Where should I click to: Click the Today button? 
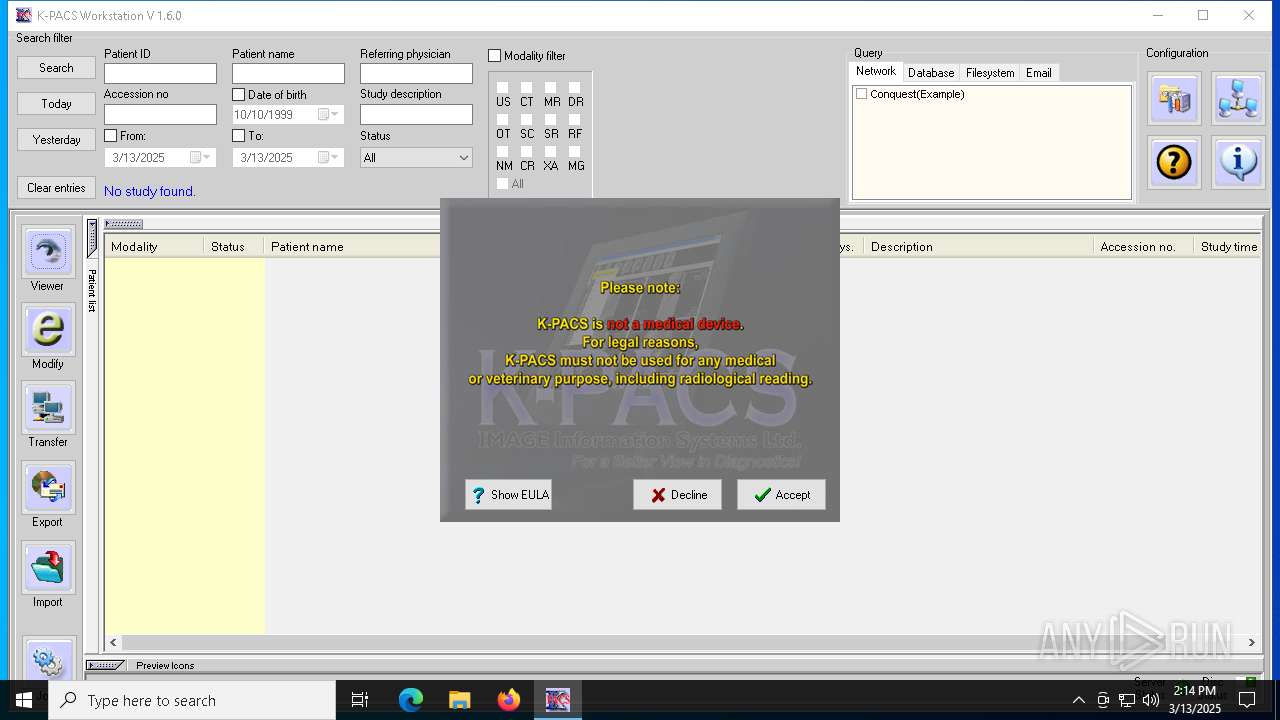pos(56,104)
